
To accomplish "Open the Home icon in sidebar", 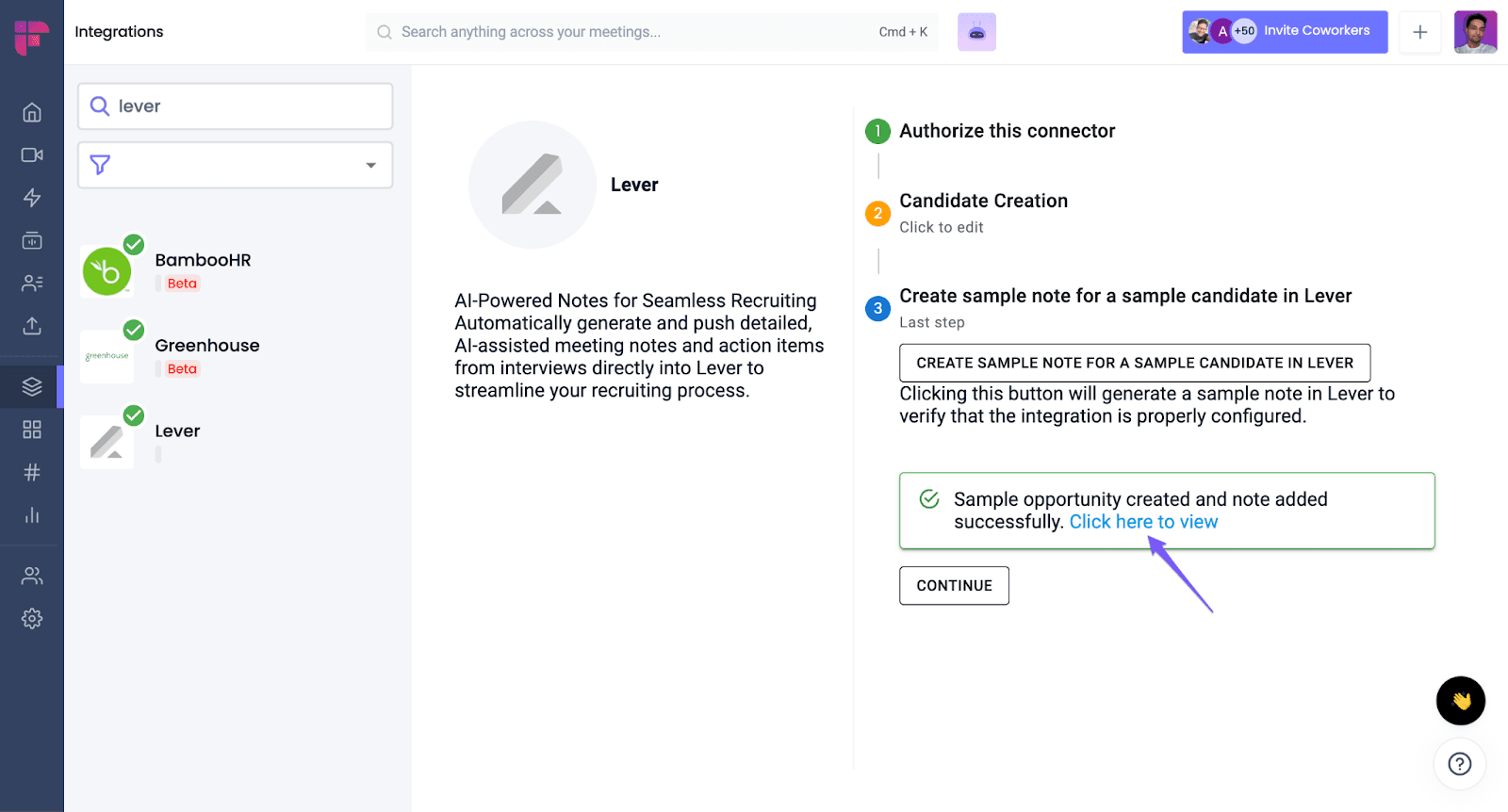I will pyautogui.click(x=32, y=112).
